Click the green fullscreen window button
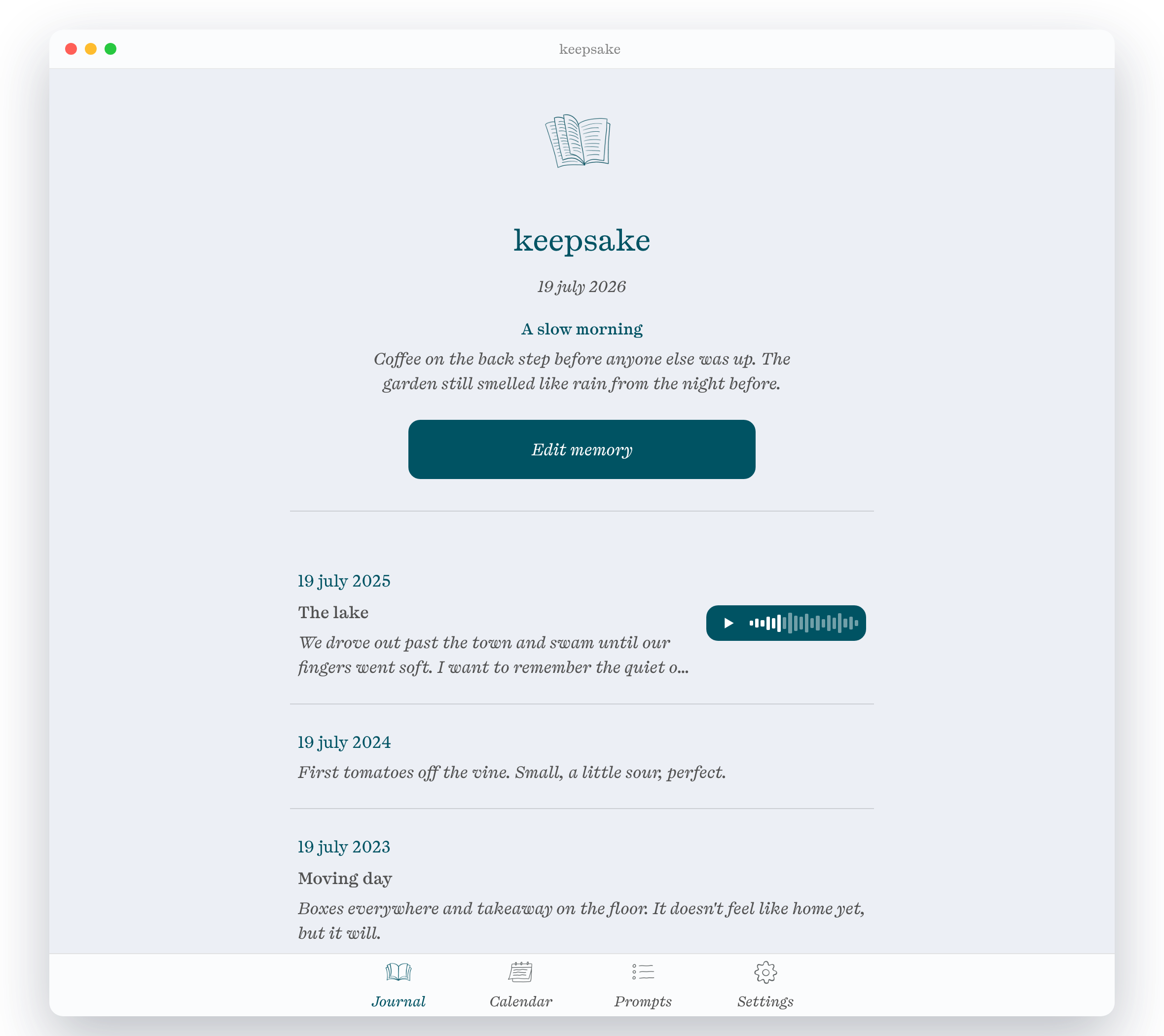Screen dimensions: 1164x1036 [110, 49]
